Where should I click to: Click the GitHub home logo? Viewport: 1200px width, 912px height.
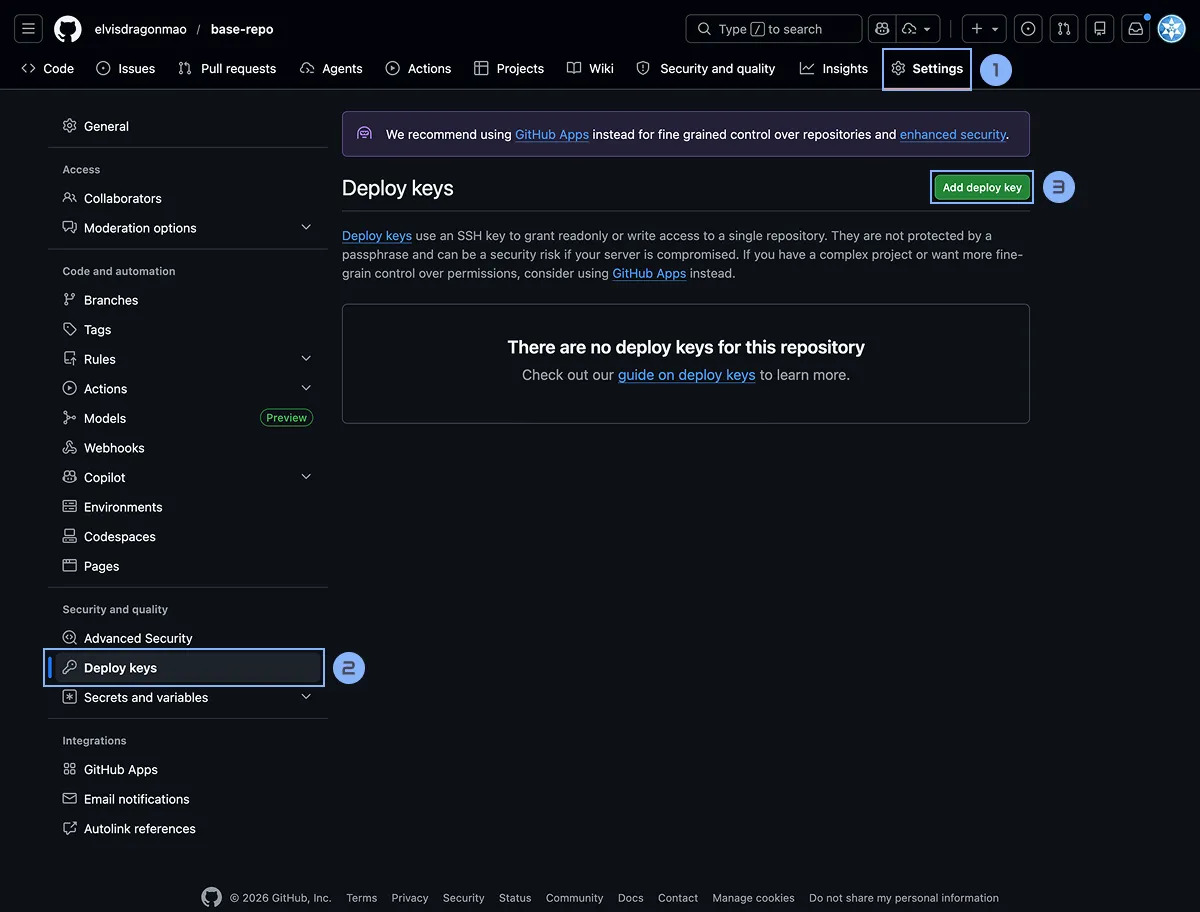(67, 28)
